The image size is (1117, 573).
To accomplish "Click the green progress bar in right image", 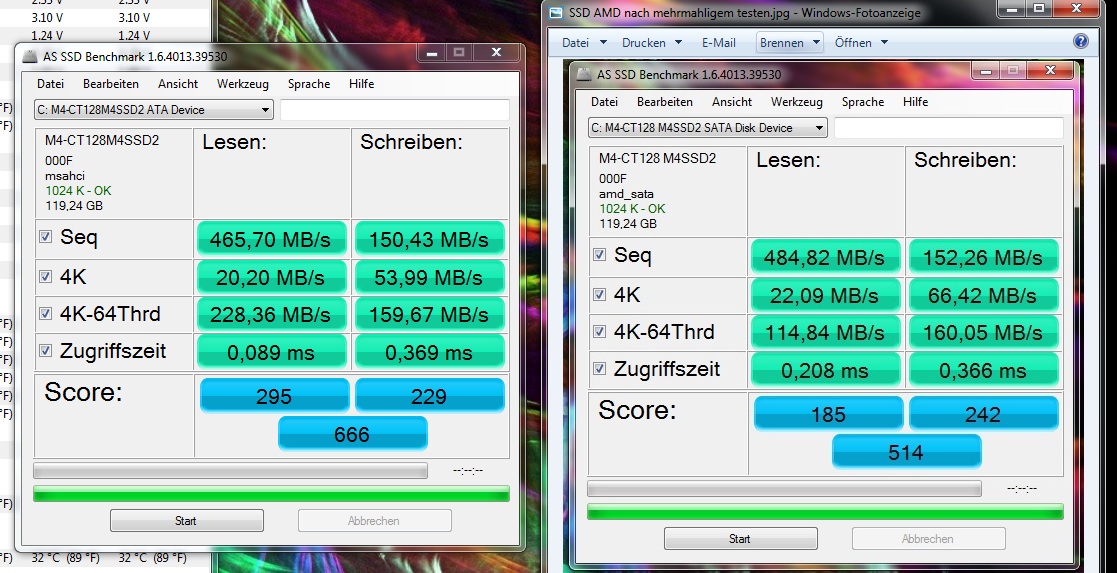I will (x=825, y=512).
